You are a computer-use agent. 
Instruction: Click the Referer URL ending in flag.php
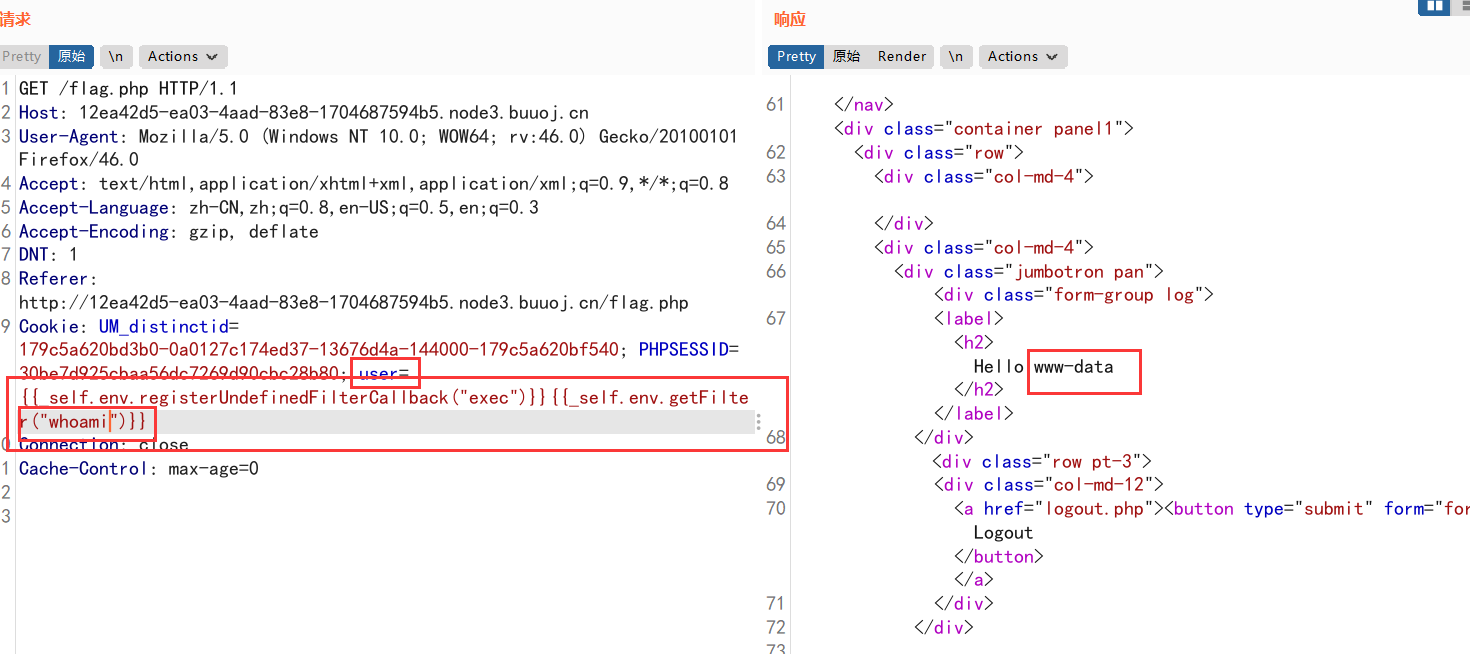pos(354,303)
